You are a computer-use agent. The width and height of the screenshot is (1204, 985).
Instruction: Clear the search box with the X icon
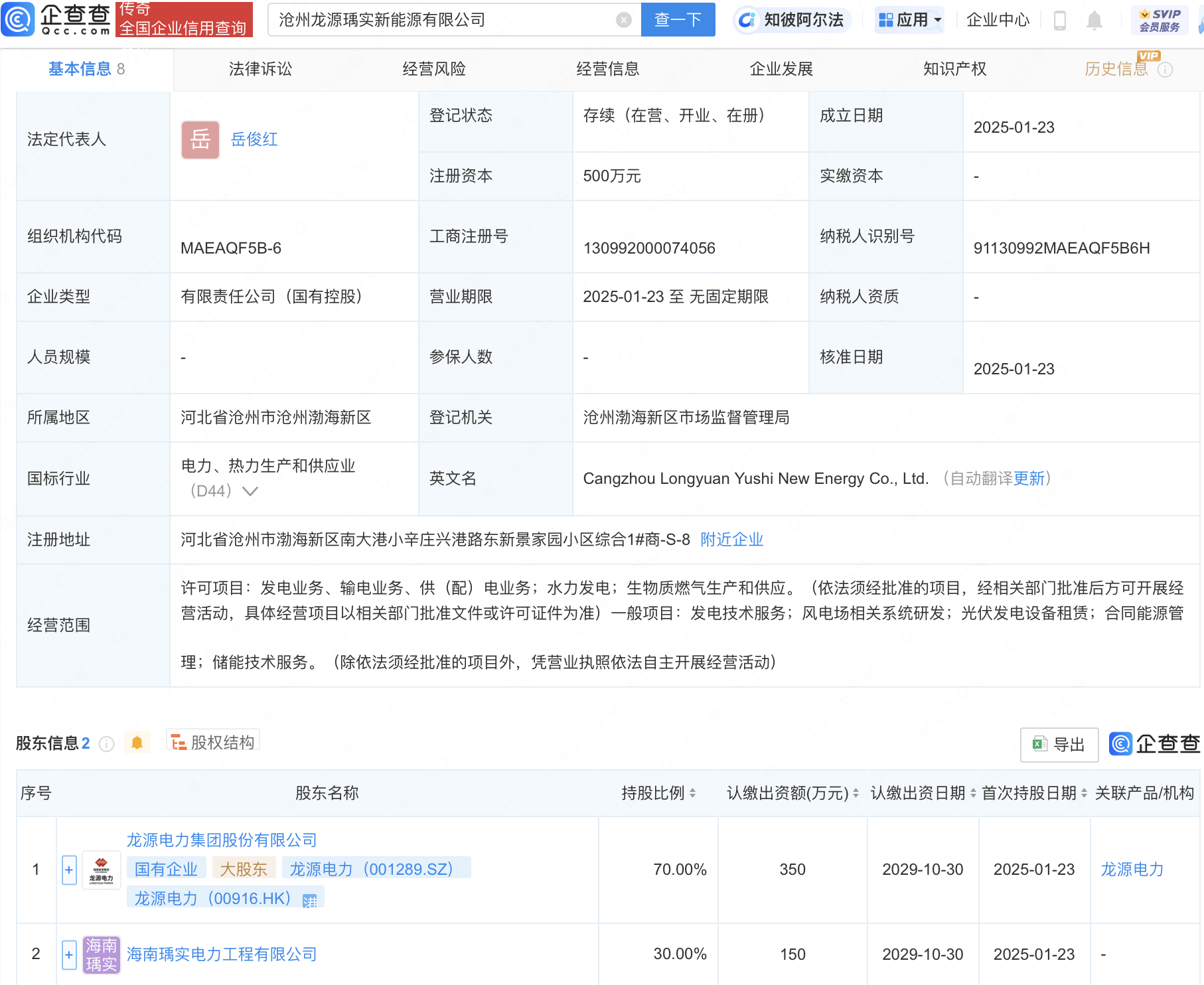point(624,20)
